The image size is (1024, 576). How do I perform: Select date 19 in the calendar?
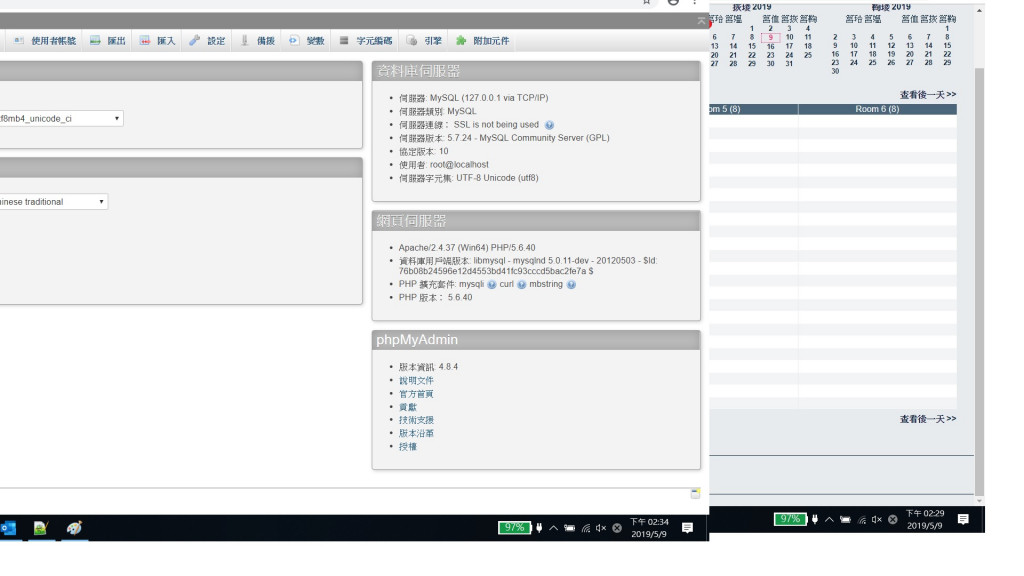click(x=891, y=54)
